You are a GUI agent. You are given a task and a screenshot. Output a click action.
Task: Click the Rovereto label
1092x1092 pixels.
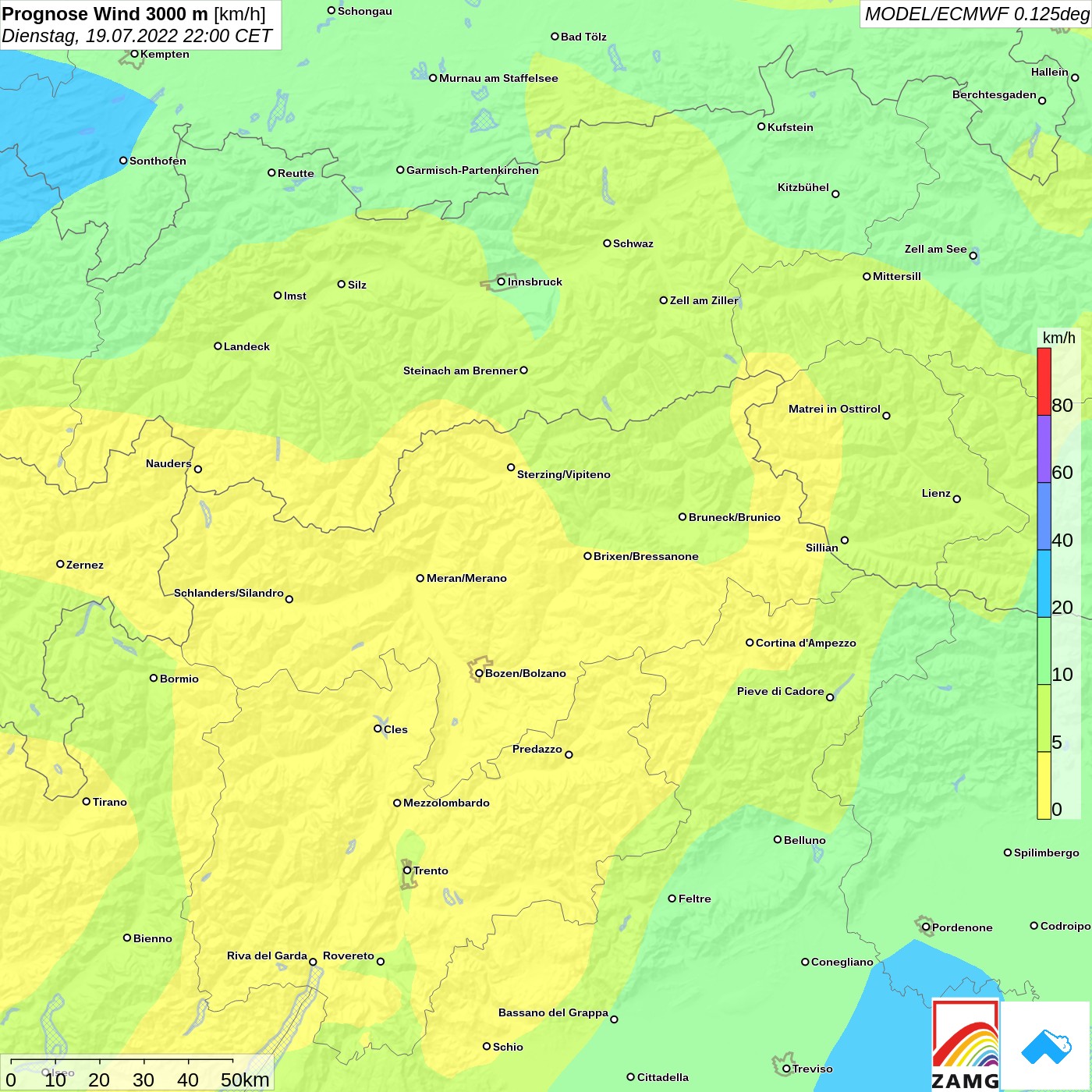coord(349,955)
